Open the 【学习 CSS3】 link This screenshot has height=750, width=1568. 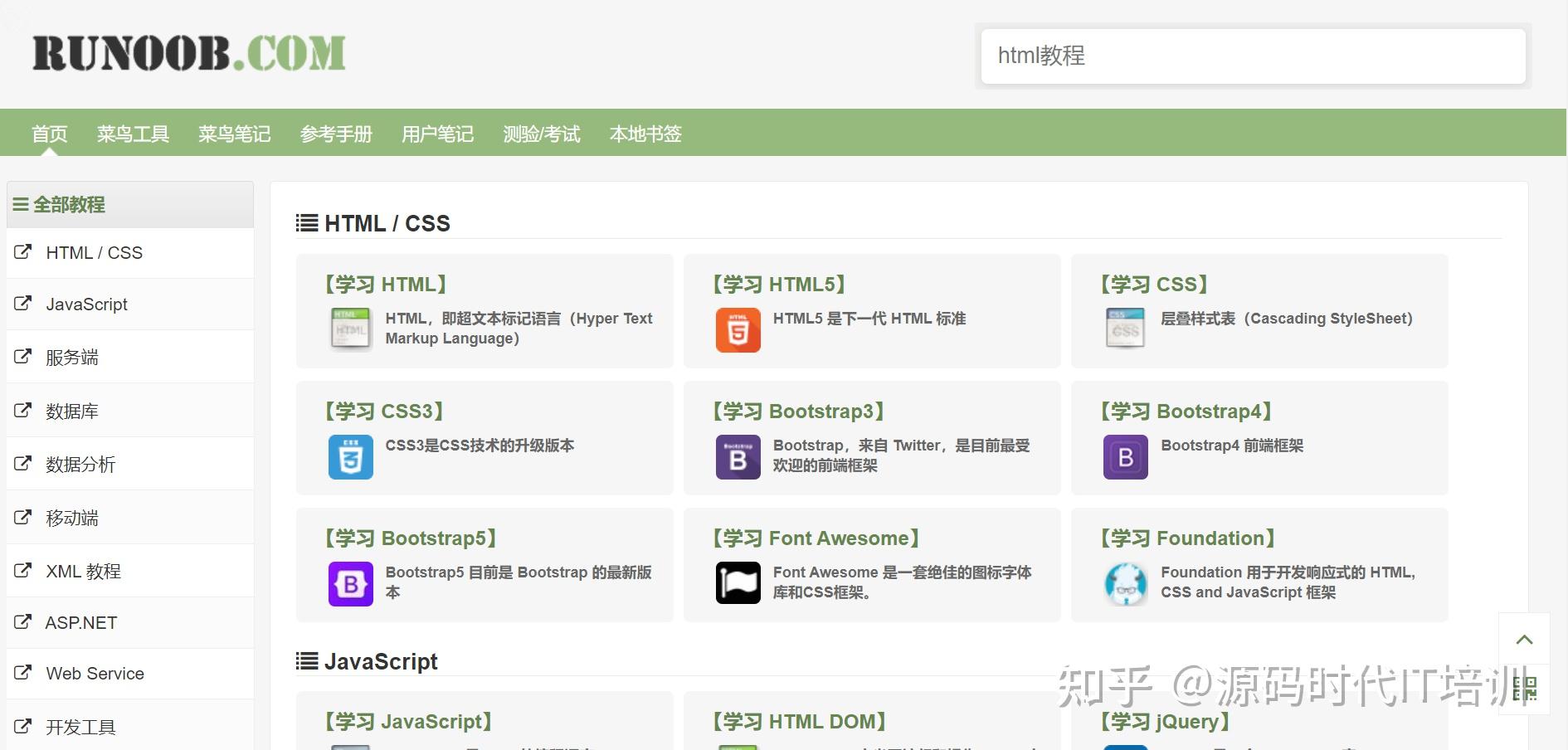pos(383,412)
